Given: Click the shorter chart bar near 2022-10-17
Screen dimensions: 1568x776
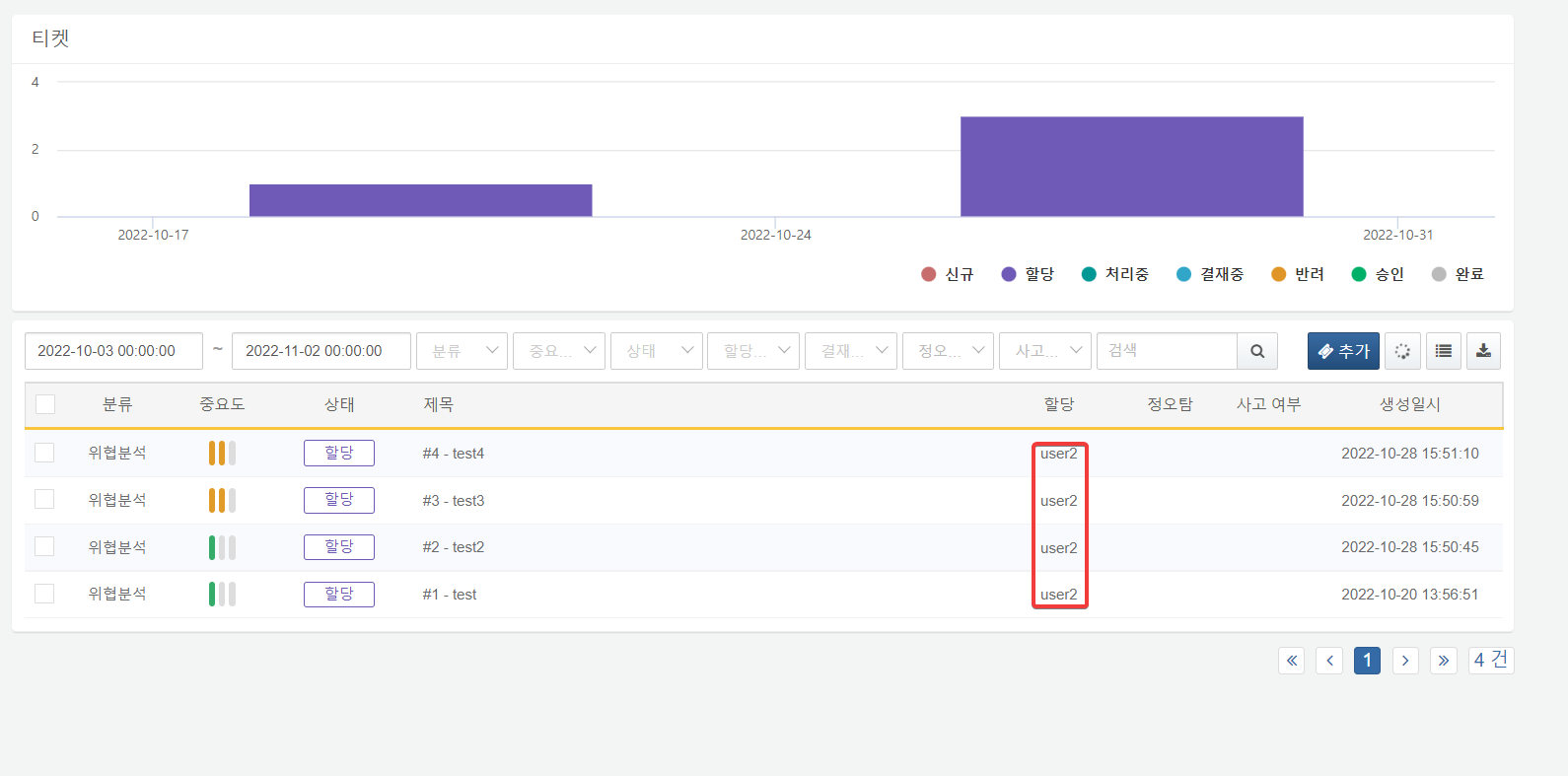Looking at the screenshot, I should coord(420,200).
